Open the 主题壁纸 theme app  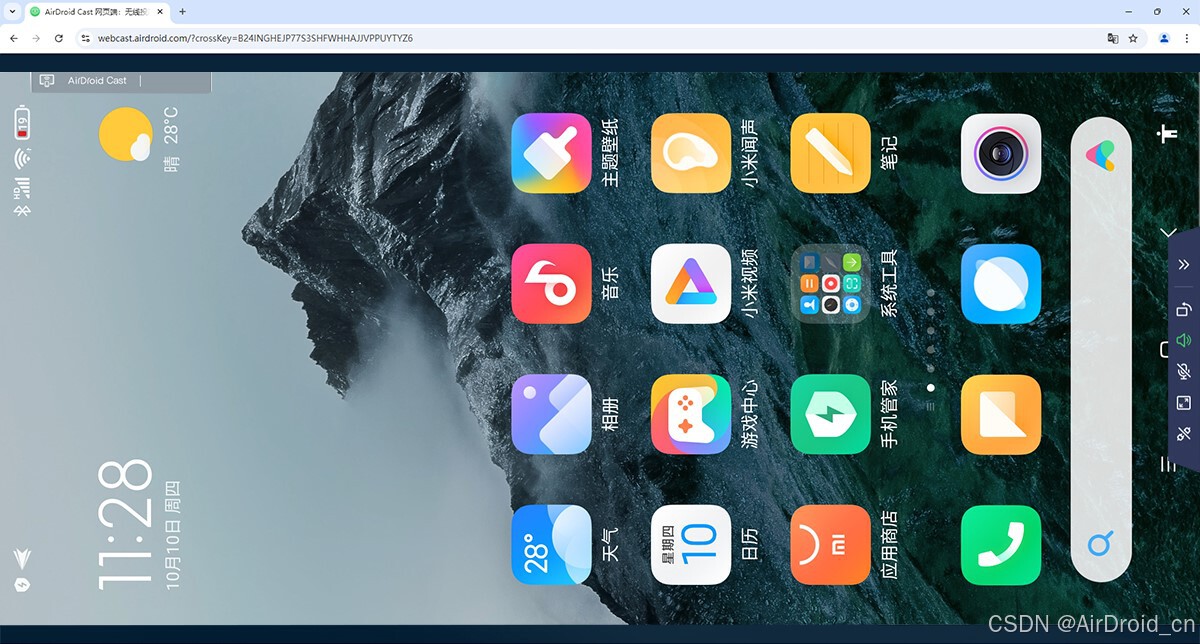coord(551,153)
